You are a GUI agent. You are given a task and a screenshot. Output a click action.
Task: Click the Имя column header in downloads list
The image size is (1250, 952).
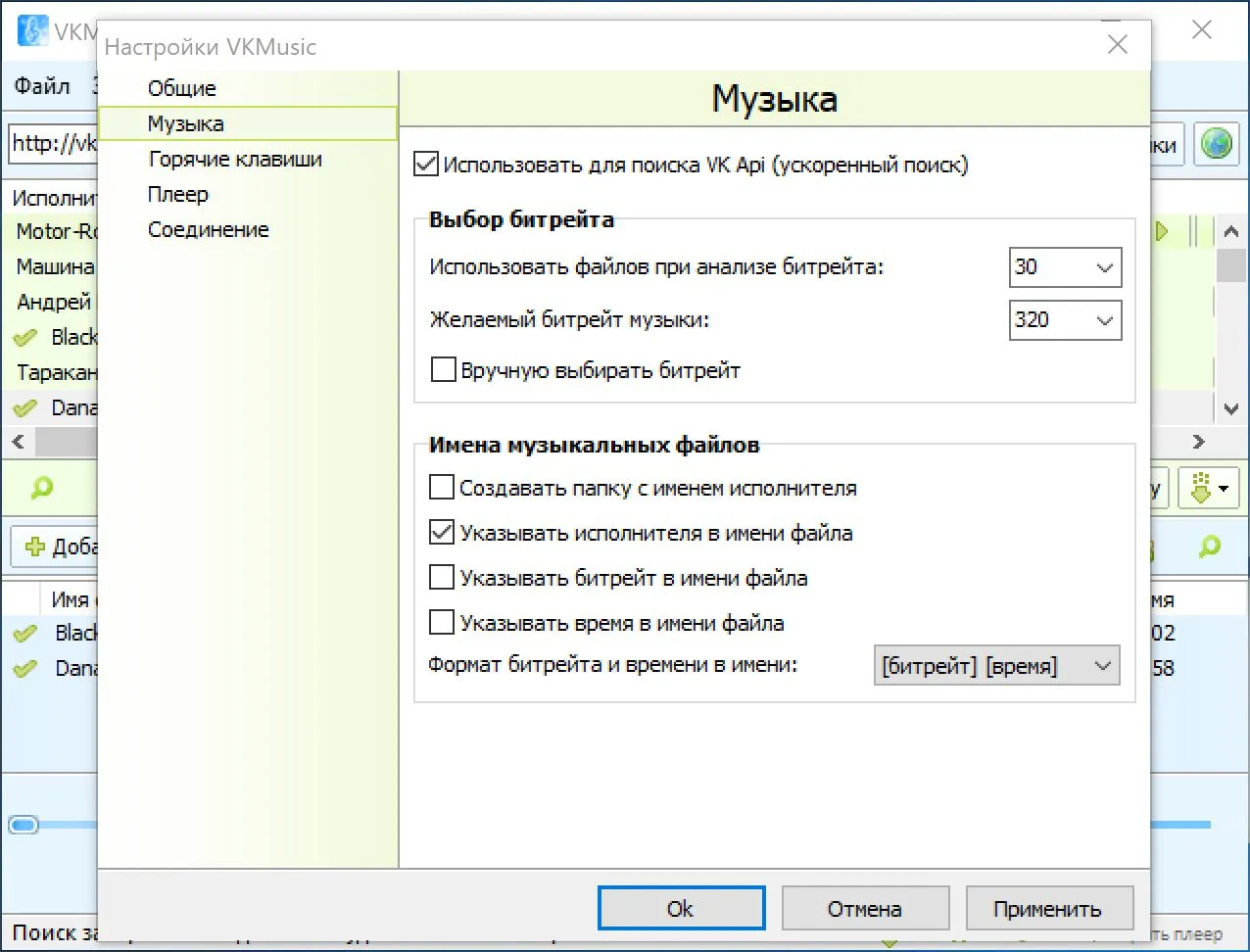click(x=71, y=599)
